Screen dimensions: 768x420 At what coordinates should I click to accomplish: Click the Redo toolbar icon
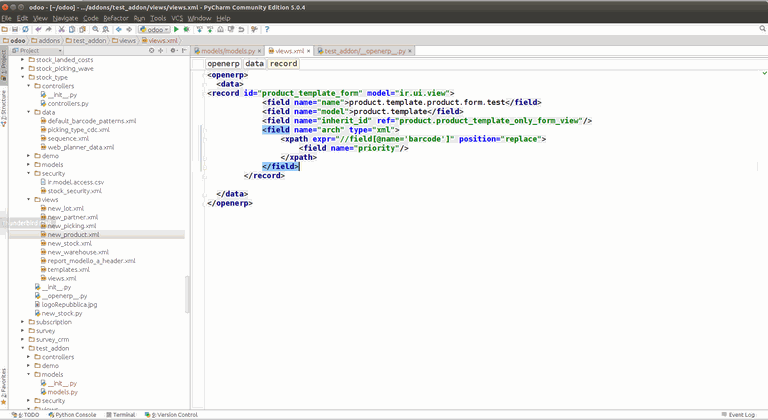point(48,29)
